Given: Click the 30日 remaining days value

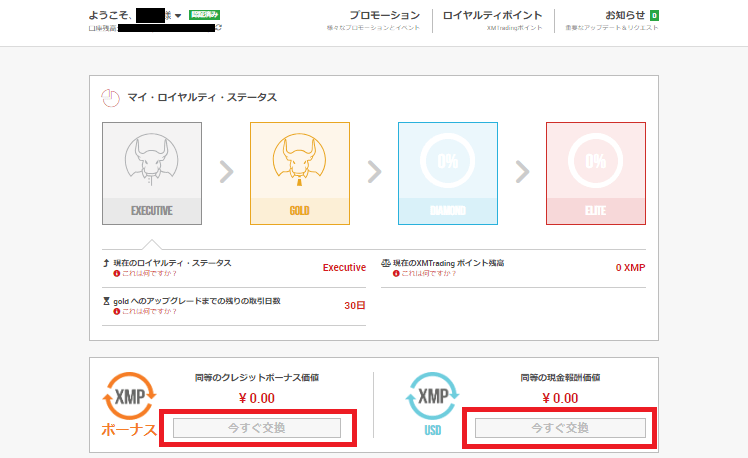Looking at the screenshot, I should pos(355,305).
